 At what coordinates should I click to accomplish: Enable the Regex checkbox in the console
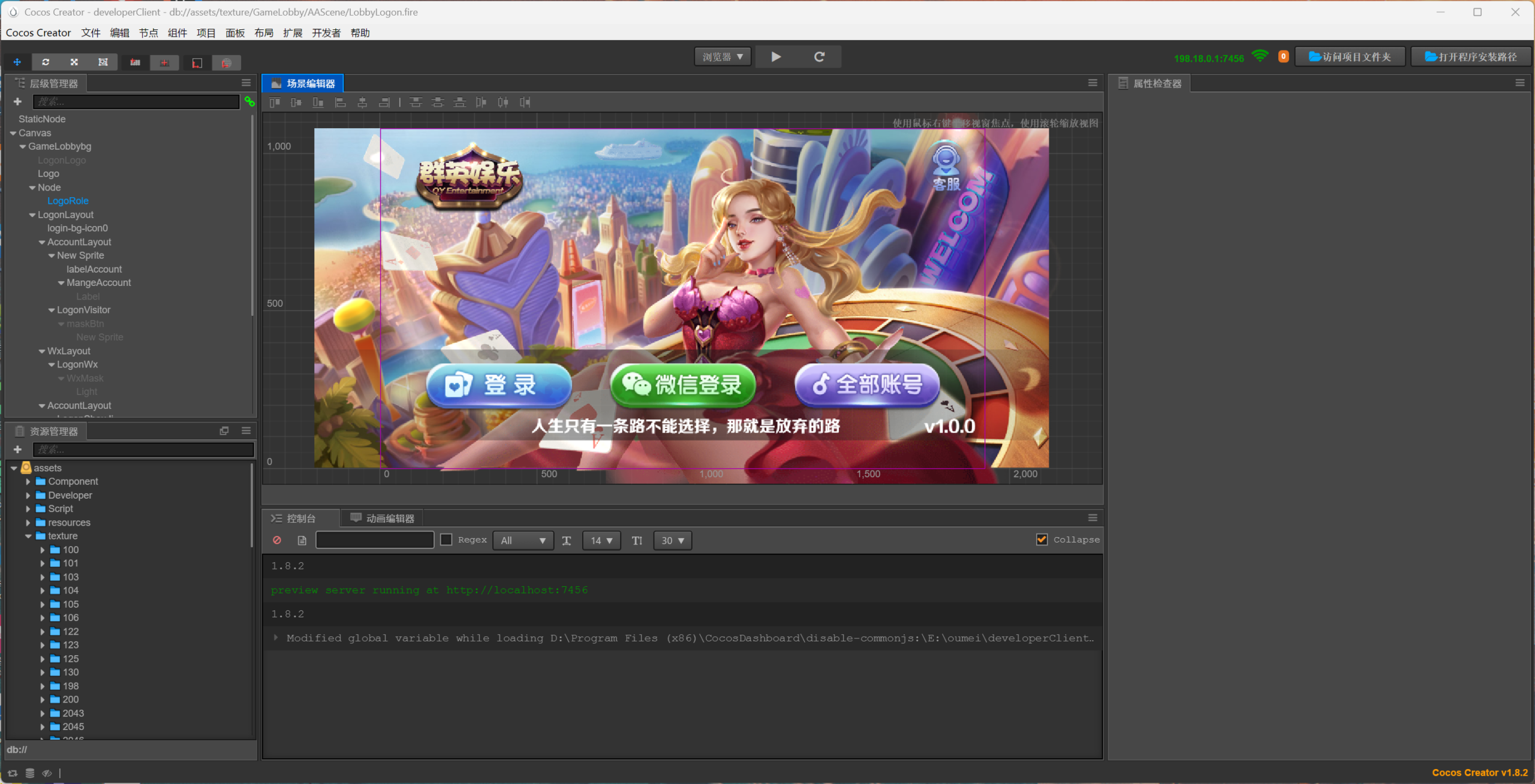coord(446,539)
